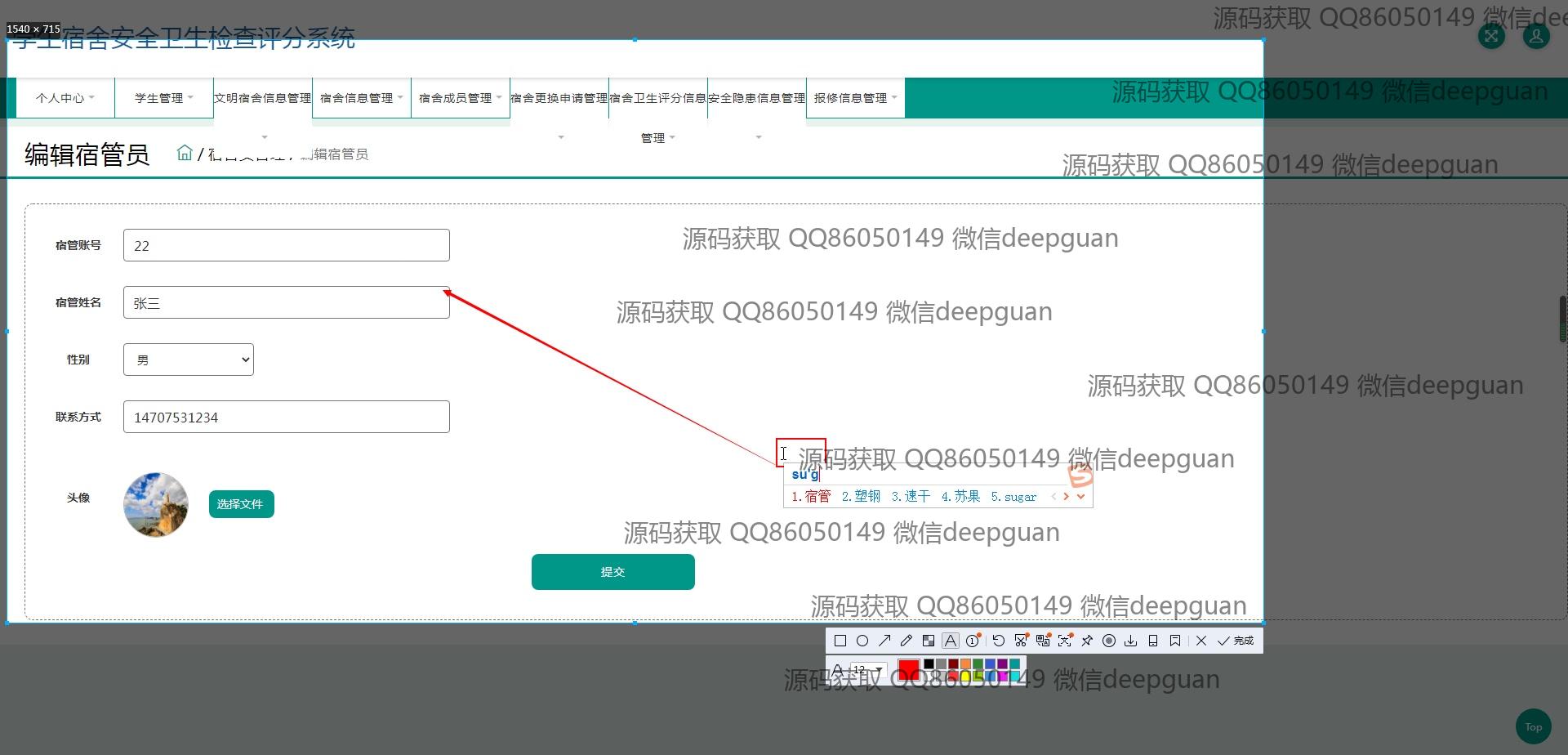Open the 安全隐患信息管理 menu
This screenshot has height=755, width=1568.
[x=757, y=98]
